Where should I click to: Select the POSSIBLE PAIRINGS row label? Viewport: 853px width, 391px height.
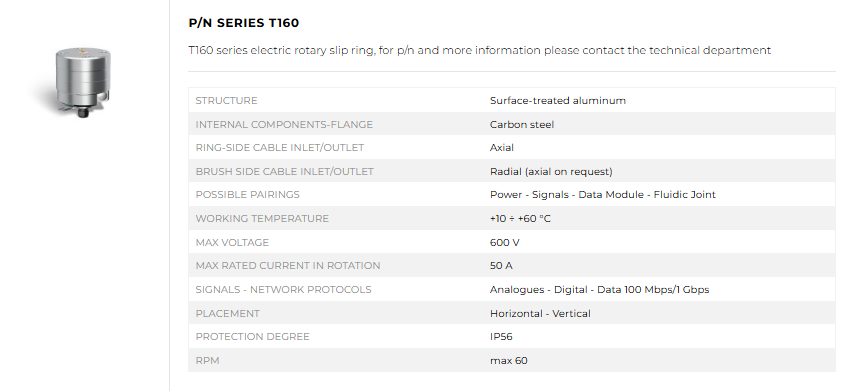pyautogui.click(x=248, y=195)
